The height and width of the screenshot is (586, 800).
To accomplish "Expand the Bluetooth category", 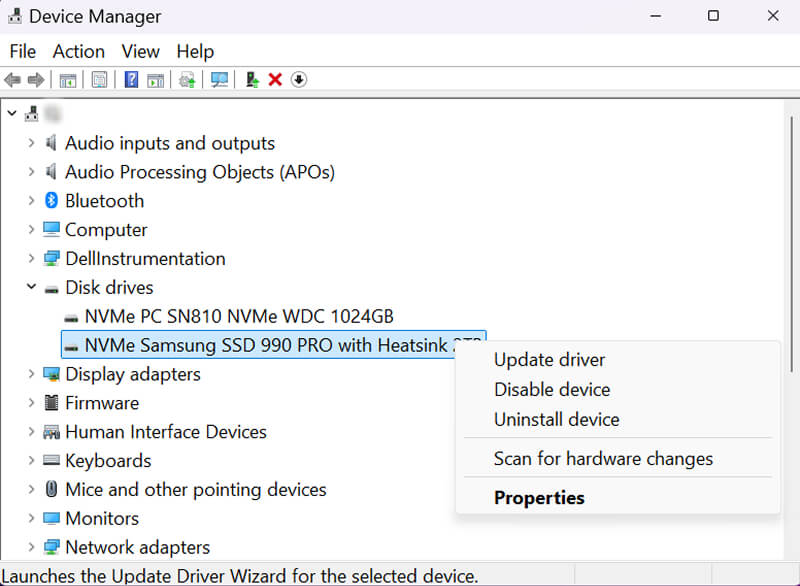I will click(x=31, y=200).
